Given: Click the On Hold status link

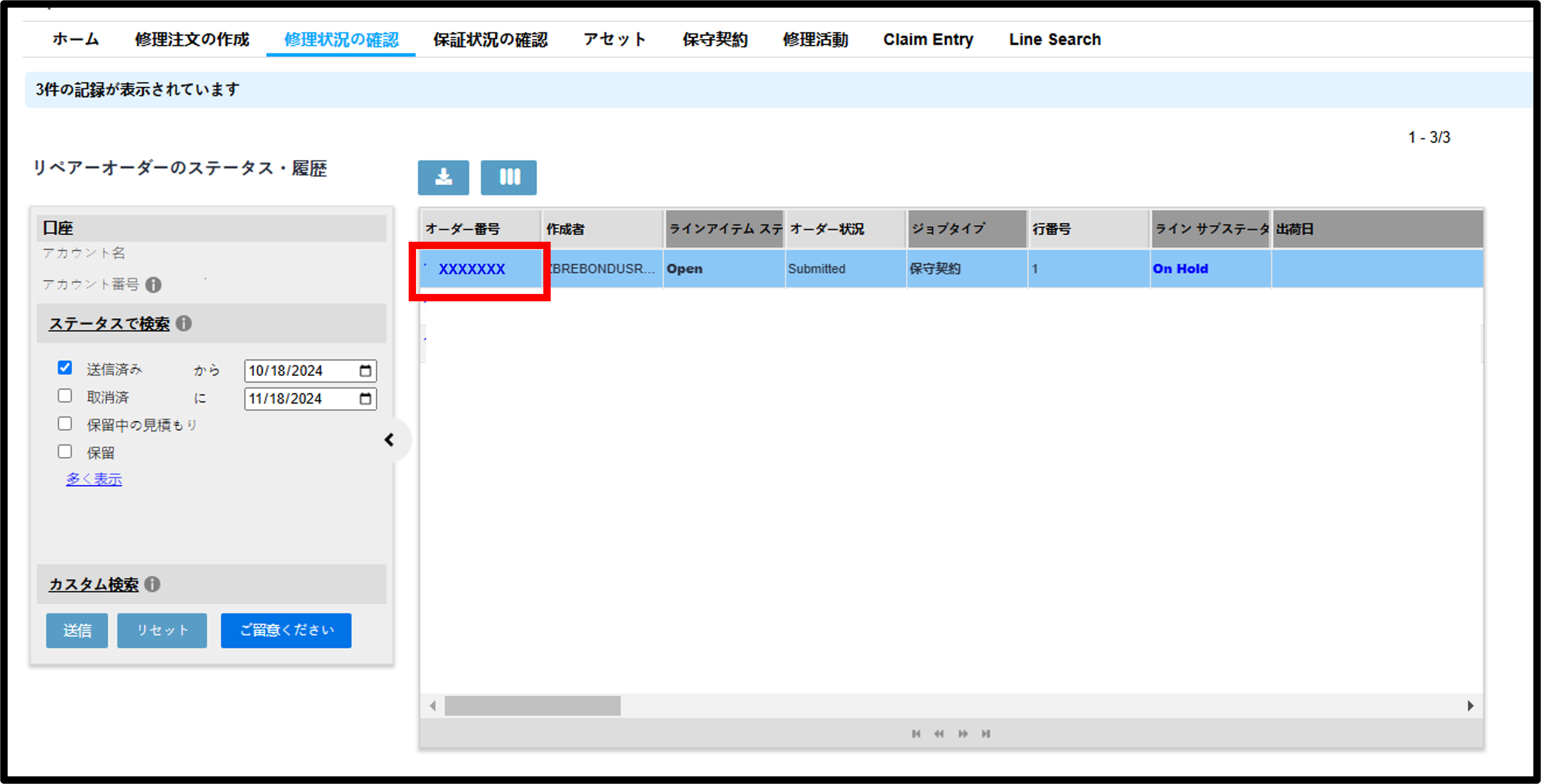Looking at the screenshot, I should click(x=1179, y=268).
